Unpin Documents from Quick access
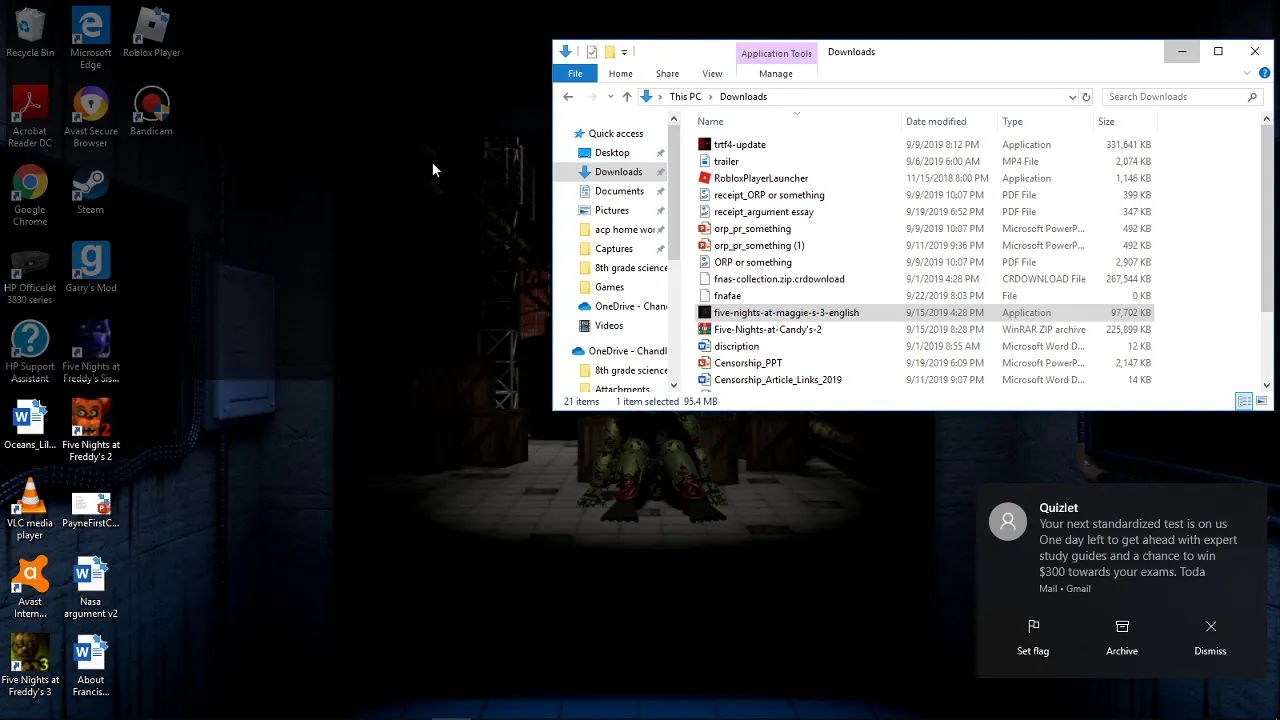 coord(660,191)
